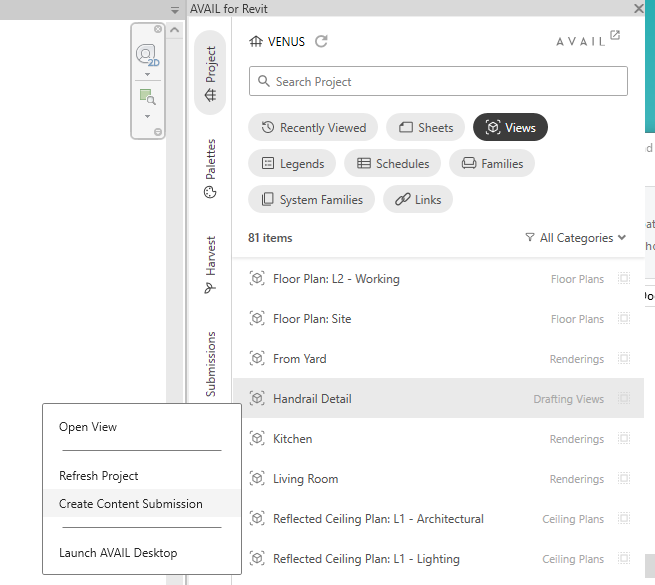Filter by Recently Viewed
Viewport: 655px width, 585px height.
(313, 127)
